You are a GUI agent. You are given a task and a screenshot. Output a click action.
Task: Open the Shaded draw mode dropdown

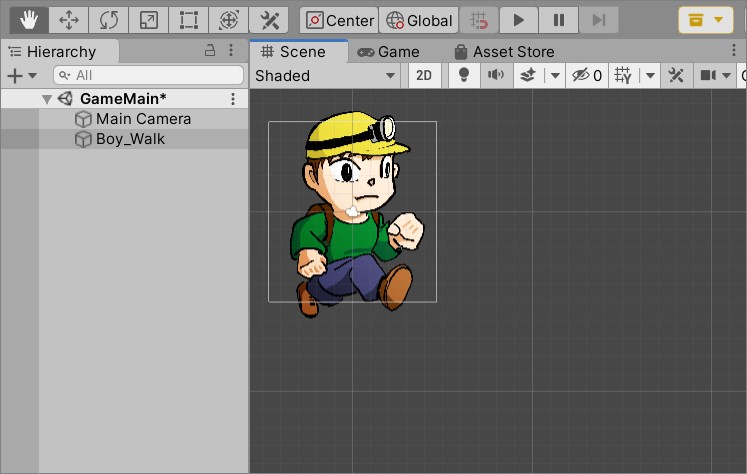pyautogui.click(x=325, y=75)
